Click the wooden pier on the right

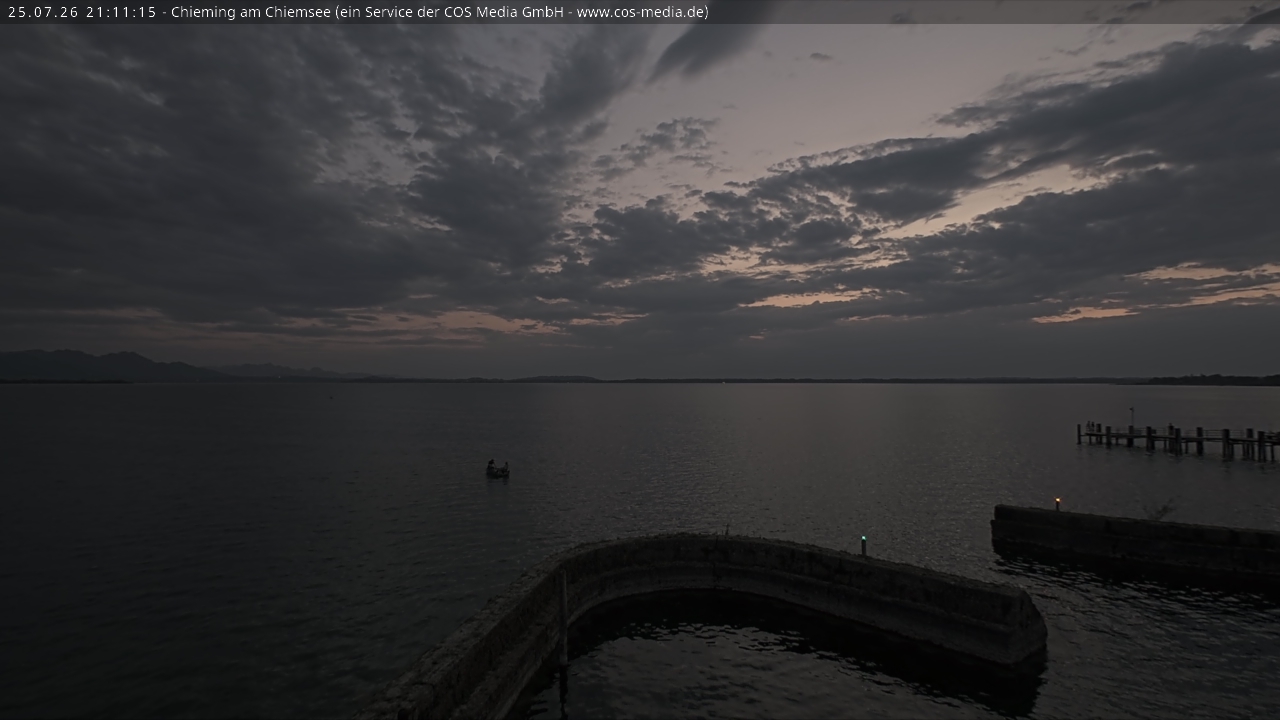[x=1177, y=440]
